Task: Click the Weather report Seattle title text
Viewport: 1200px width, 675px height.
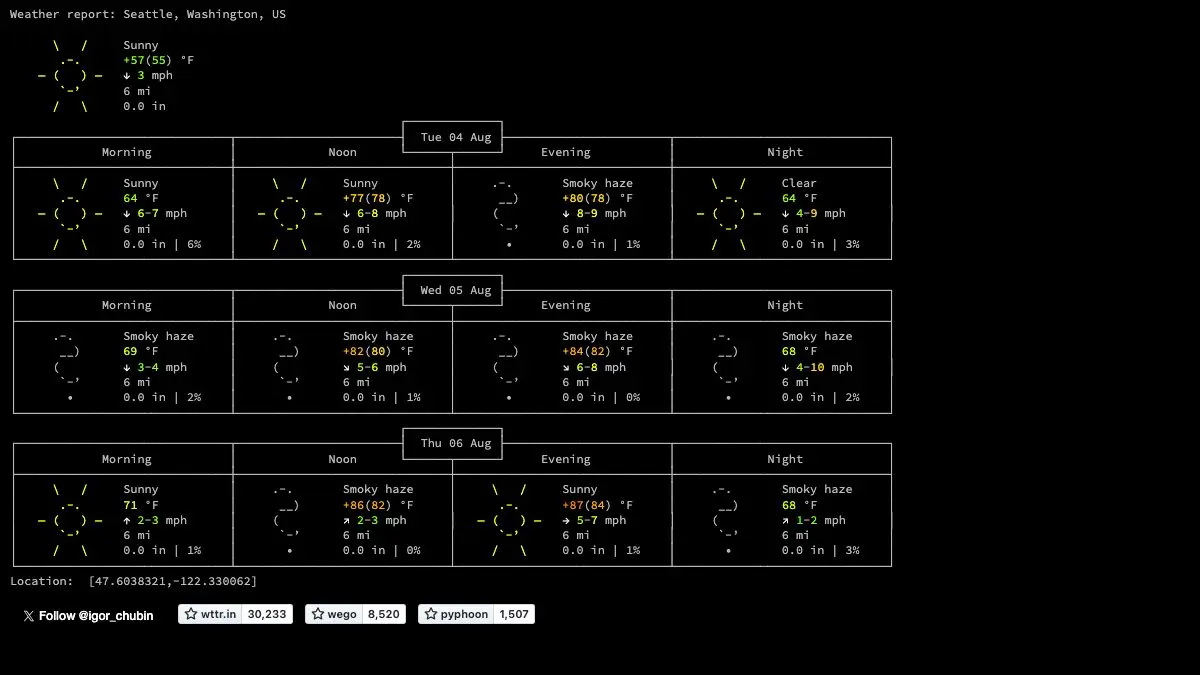Action: coord(148,15)
